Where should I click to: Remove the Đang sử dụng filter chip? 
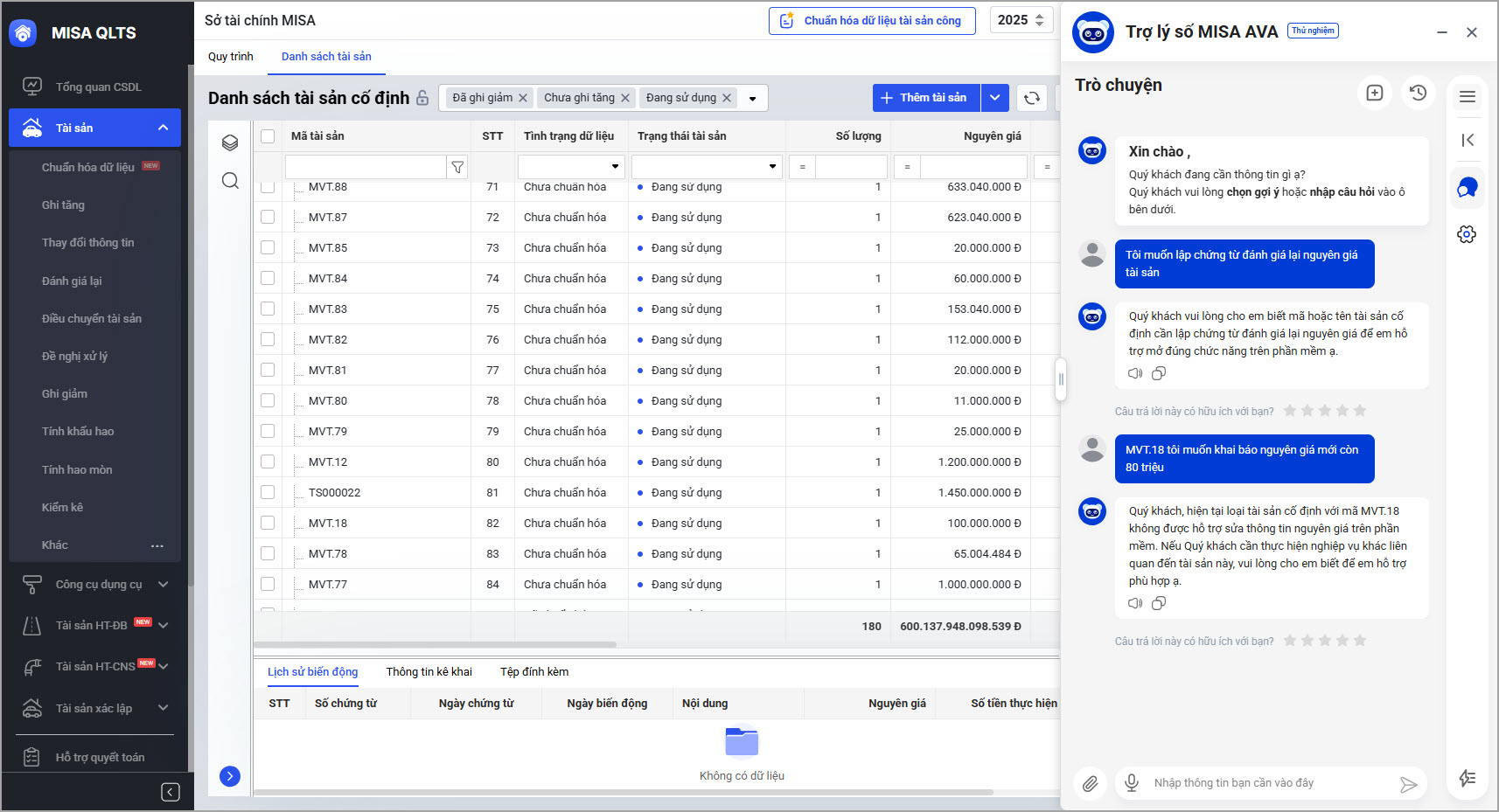coord(727,98)
